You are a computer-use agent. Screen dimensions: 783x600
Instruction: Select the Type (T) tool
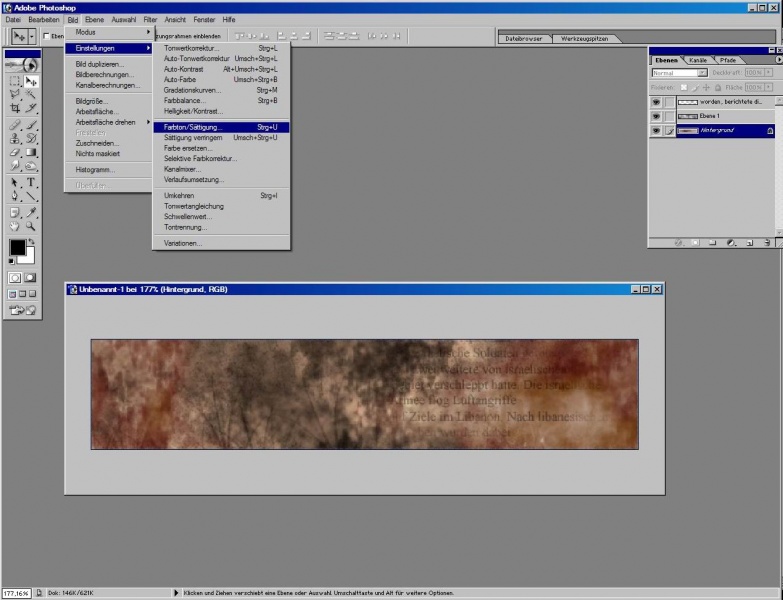pyautogui.click(x=31, y=182)
